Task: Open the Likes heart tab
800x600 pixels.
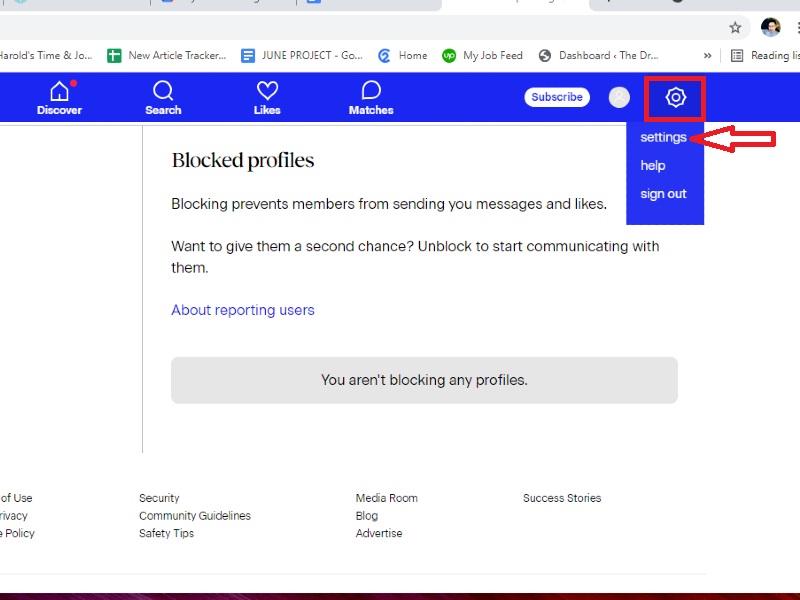Action: tap(267, 98)
